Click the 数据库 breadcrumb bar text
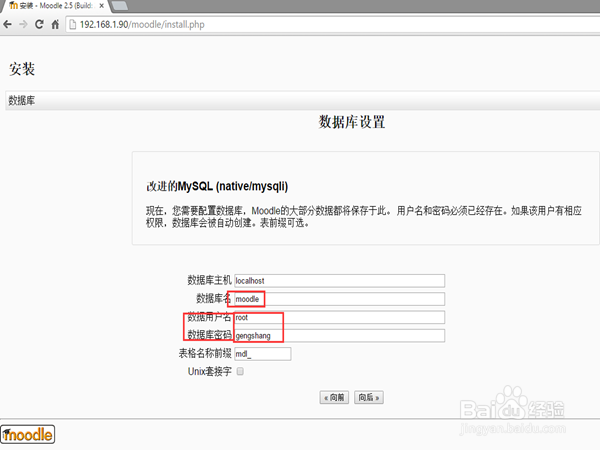The image size is (600, 450). coord(22,101)
